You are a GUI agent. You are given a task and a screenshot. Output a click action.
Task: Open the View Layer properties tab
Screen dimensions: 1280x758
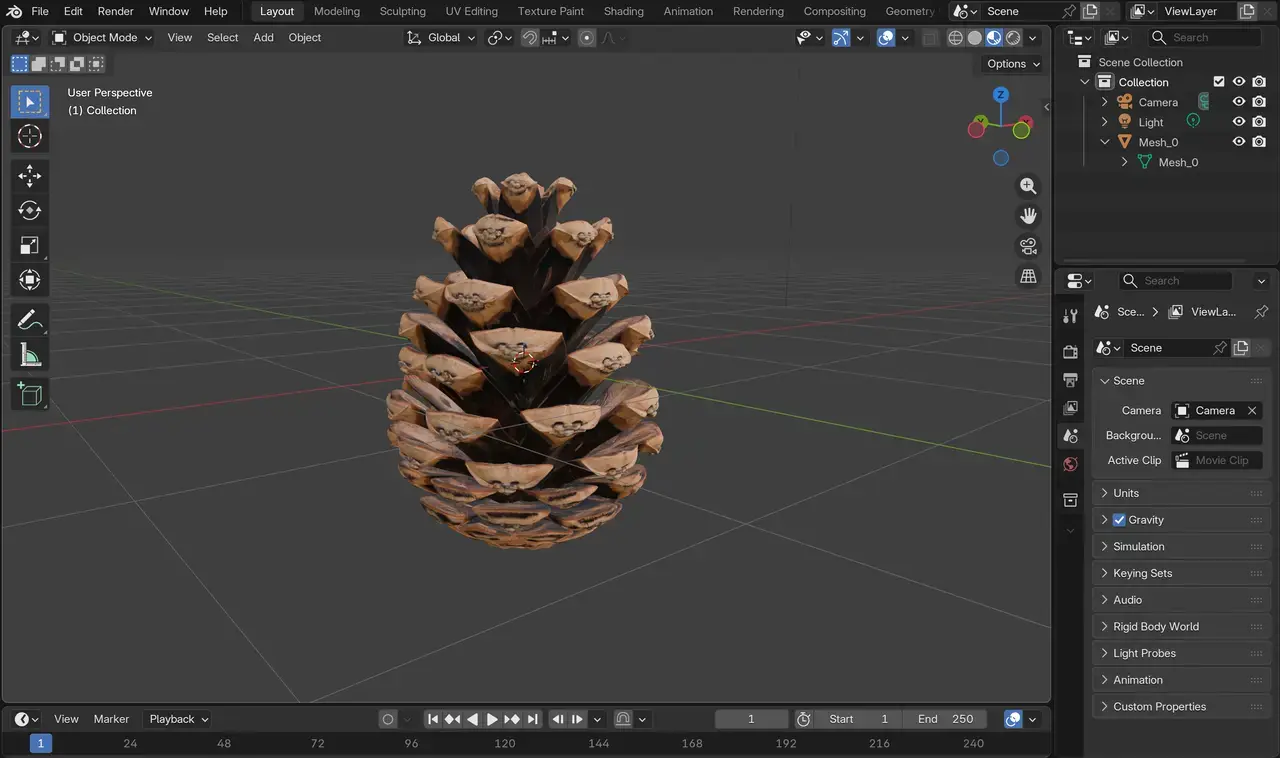click(x=1070, y=408)
